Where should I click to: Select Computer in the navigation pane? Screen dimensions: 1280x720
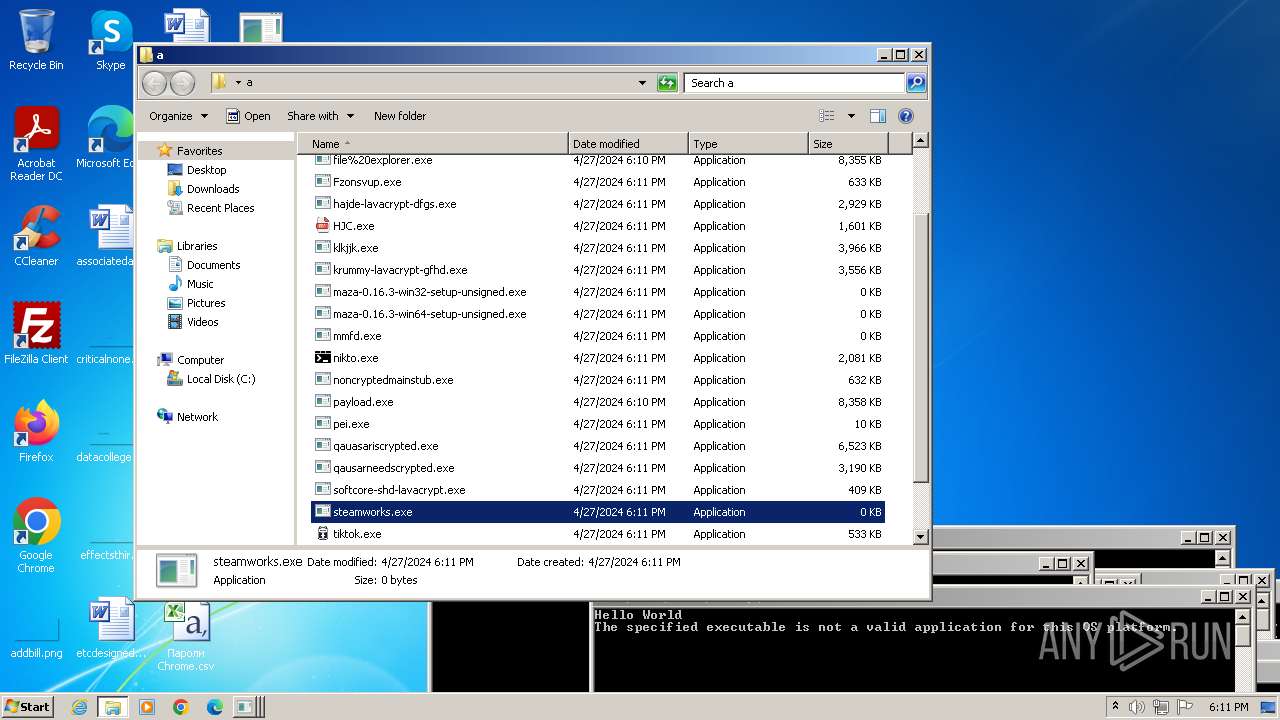coord(200,360)
